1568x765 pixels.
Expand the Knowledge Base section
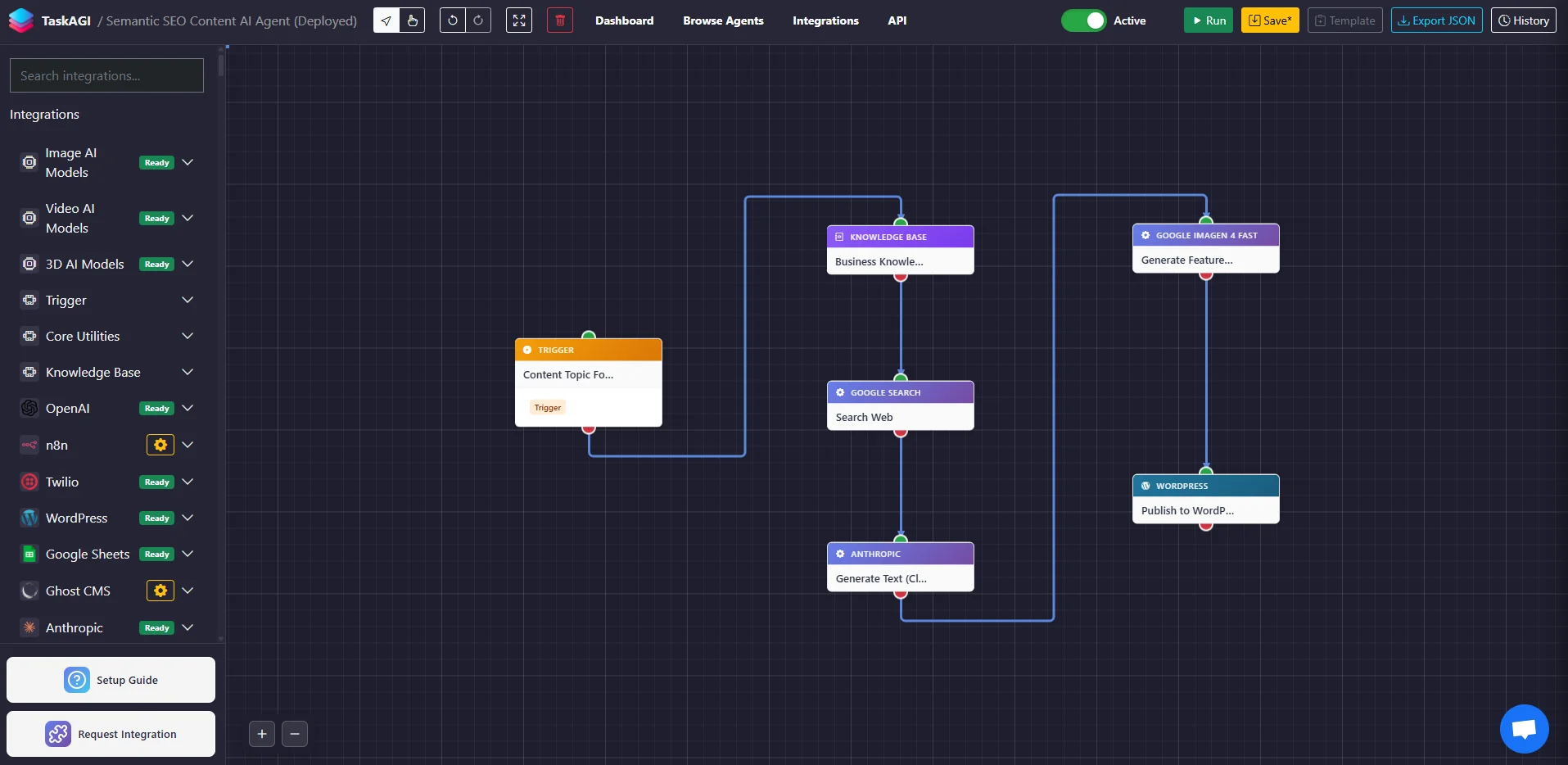[188, 372]
